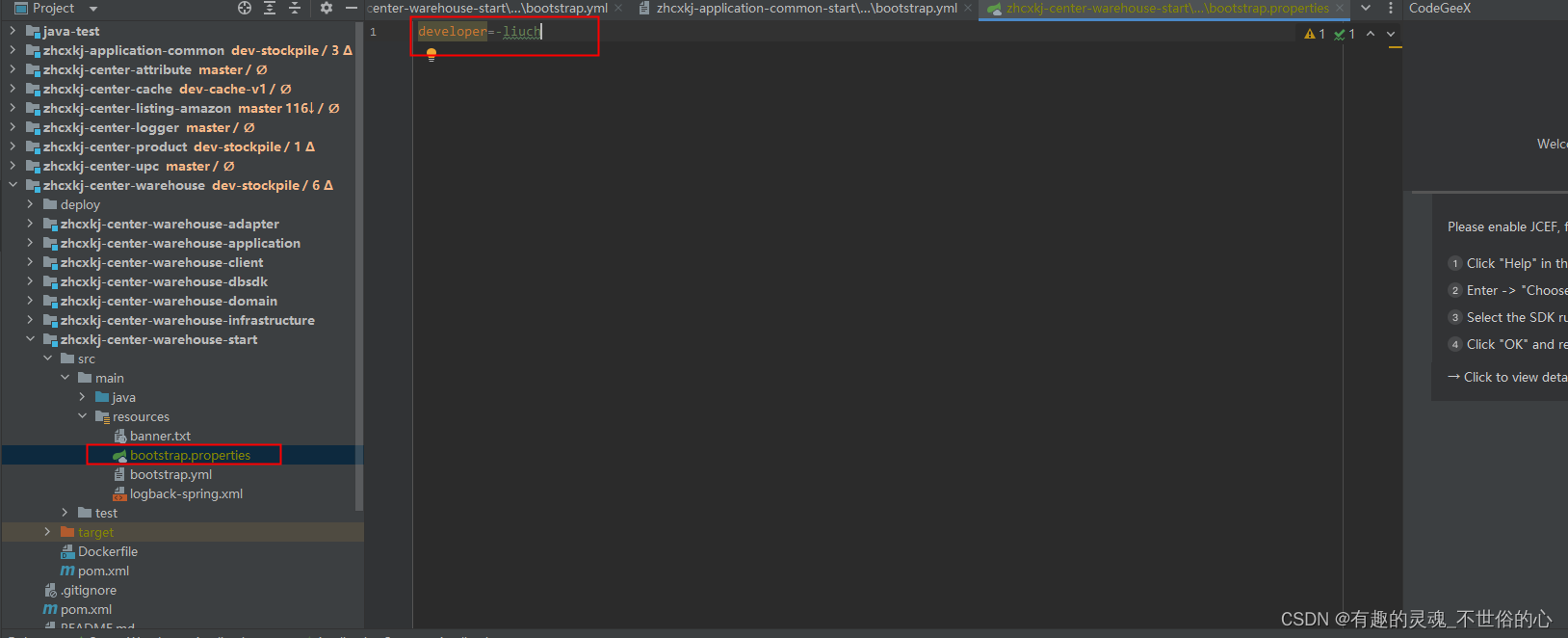Go to next highlighted error arrow
This screenshot has height=638, width=1568.
click(x=1391, y=34)
